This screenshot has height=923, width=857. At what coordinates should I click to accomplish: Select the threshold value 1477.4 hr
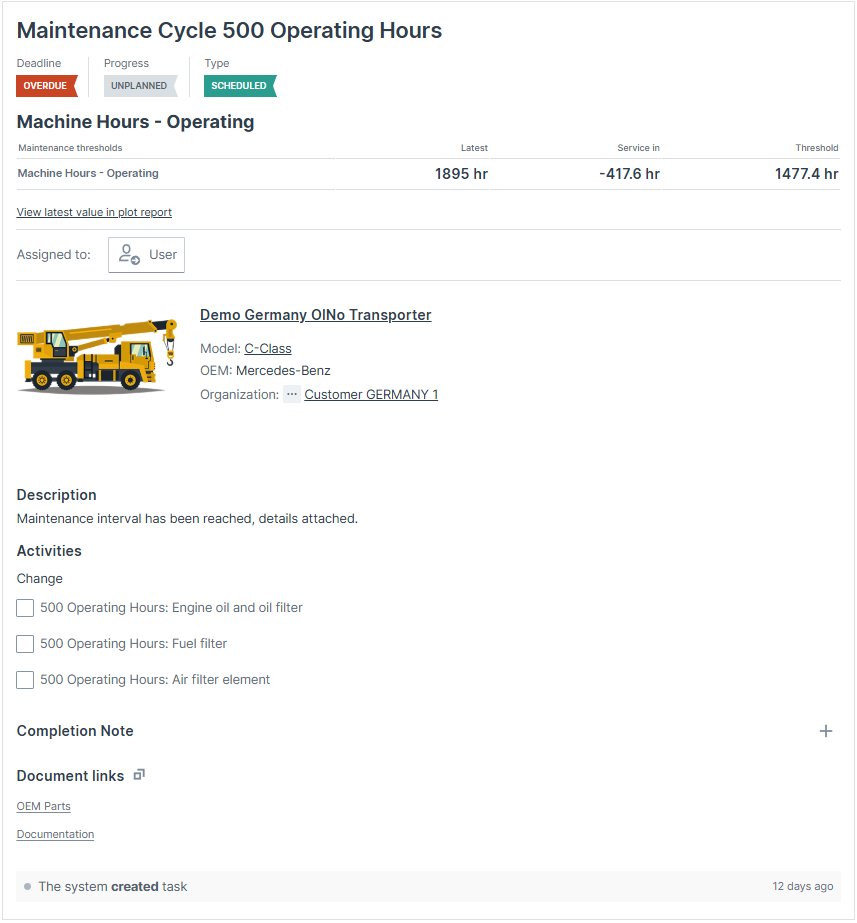coord(806,174)
